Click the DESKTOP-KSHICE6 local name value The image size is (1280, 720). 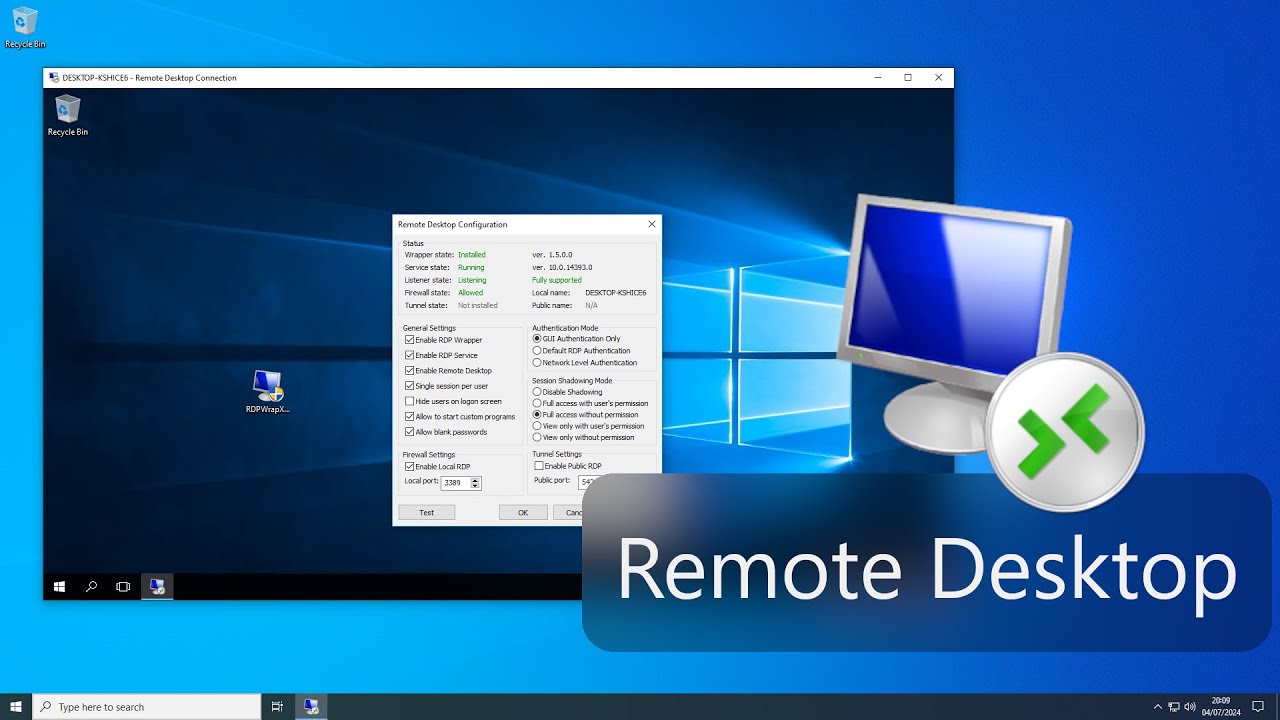(x=615, y=293)
